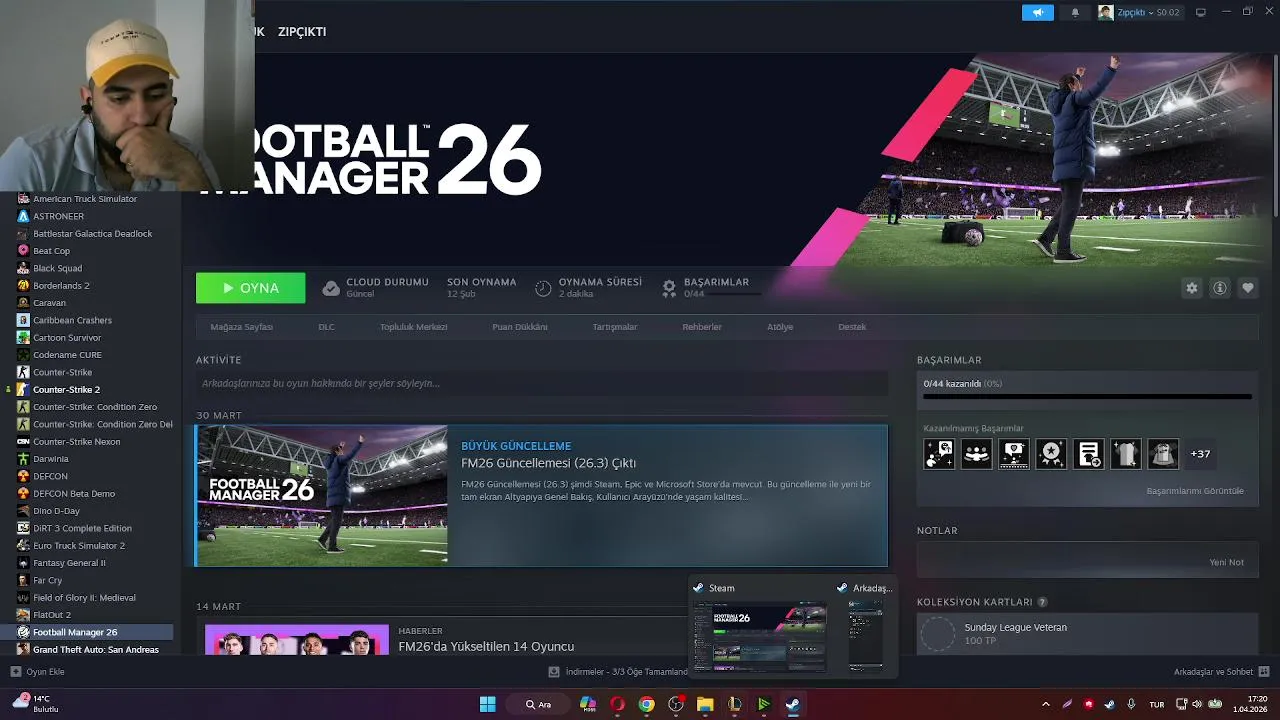Click the Oyun Ekle plus icon

pos(15,672)
